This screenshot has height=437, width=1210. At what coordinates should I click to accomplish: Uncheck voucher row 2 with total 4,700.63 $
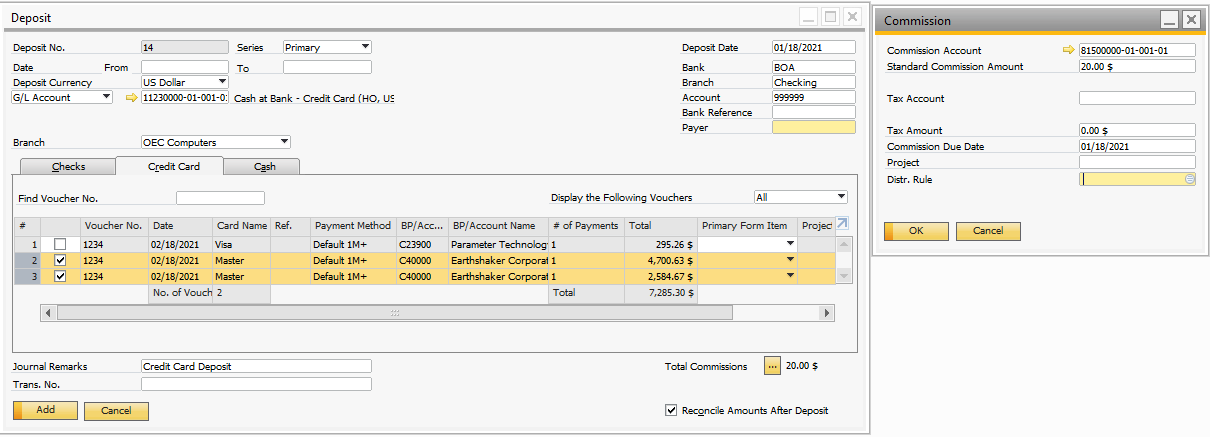(x=61, y=260)
